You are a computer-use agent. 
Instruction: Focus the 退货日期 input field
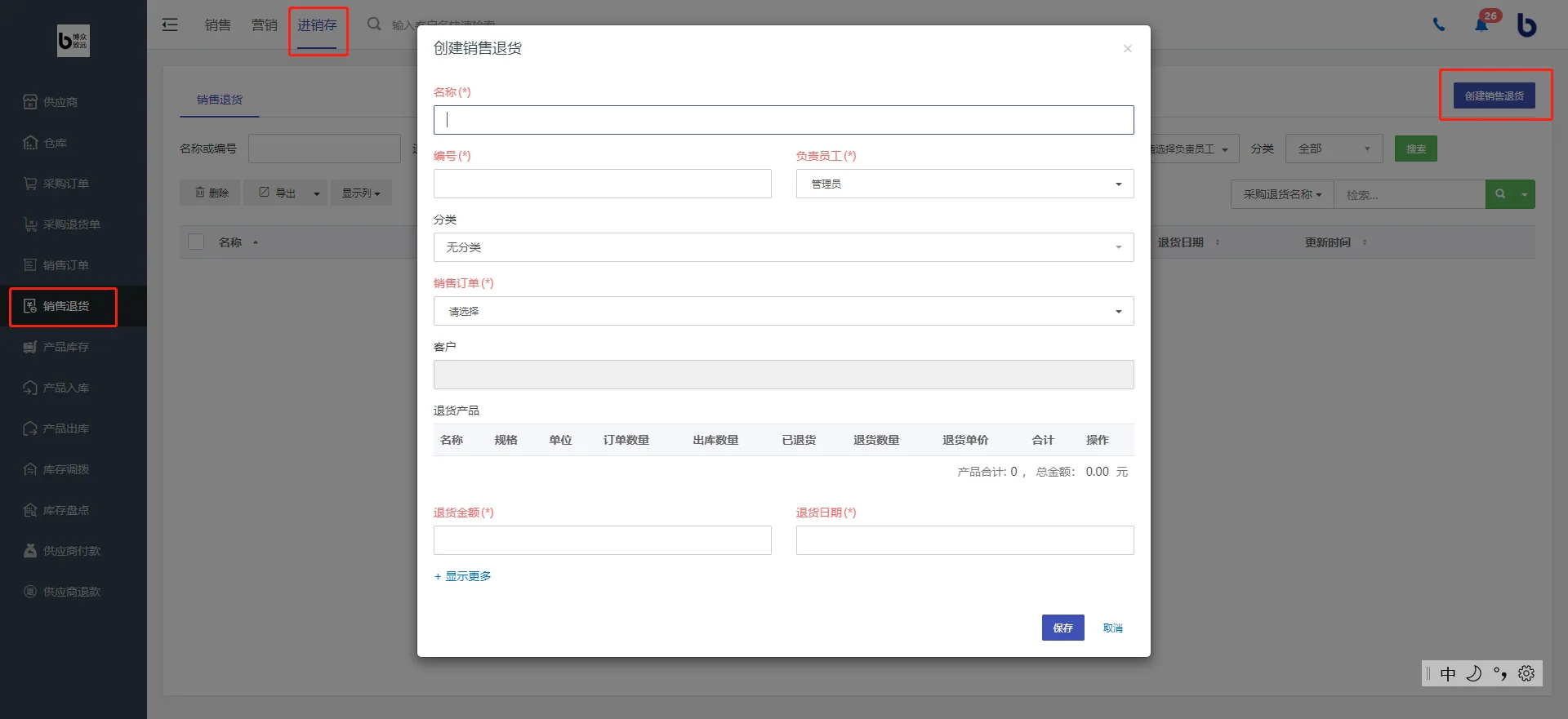tap(964, 540)
